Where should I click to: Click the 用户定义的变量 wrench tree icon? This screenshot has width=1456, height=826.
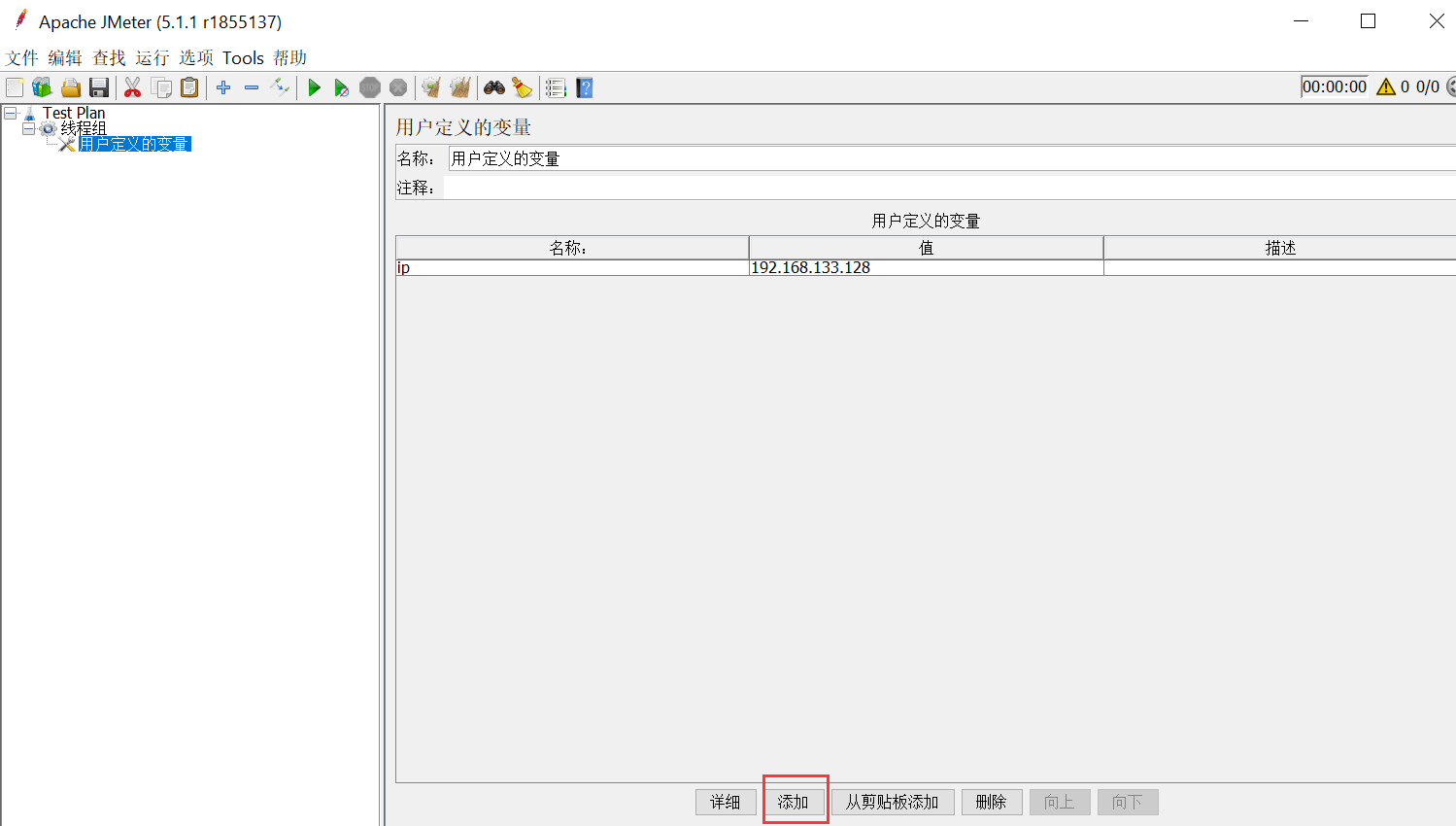67,144
